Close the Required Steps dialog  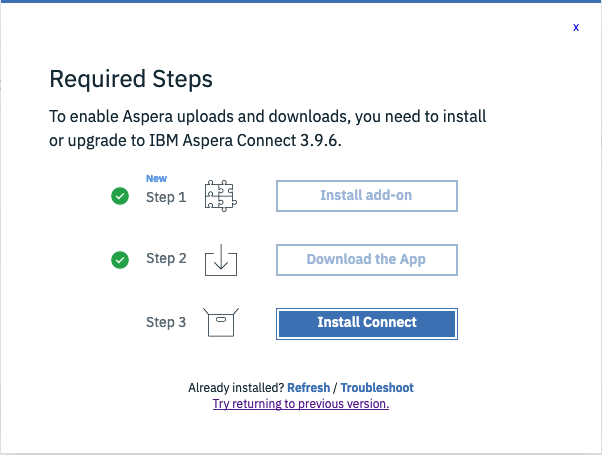[x=576, y=28]
